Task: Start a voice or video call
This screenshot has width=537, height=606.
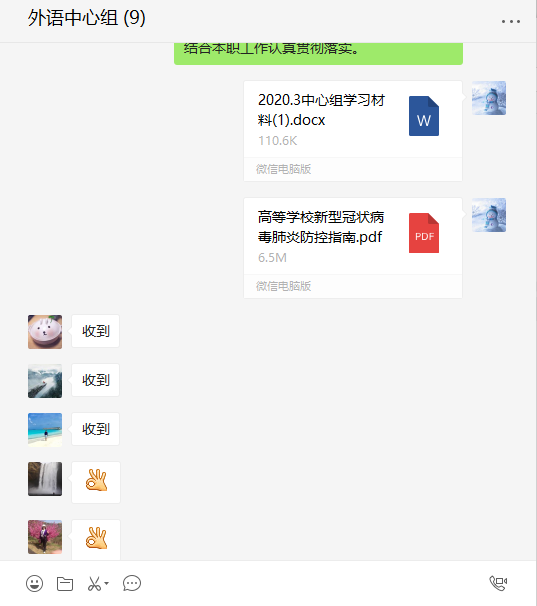Action: 498,583
